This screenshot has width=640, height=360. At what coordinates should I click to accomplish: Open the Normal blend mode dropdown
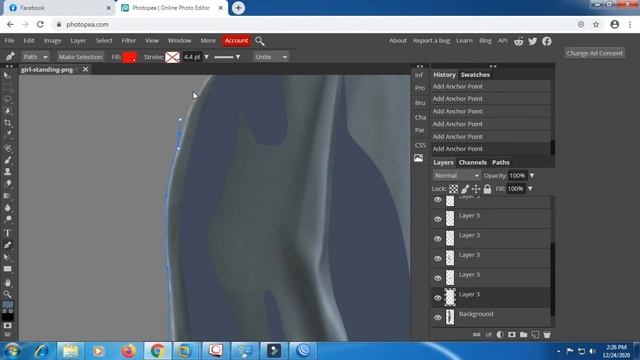456,176
